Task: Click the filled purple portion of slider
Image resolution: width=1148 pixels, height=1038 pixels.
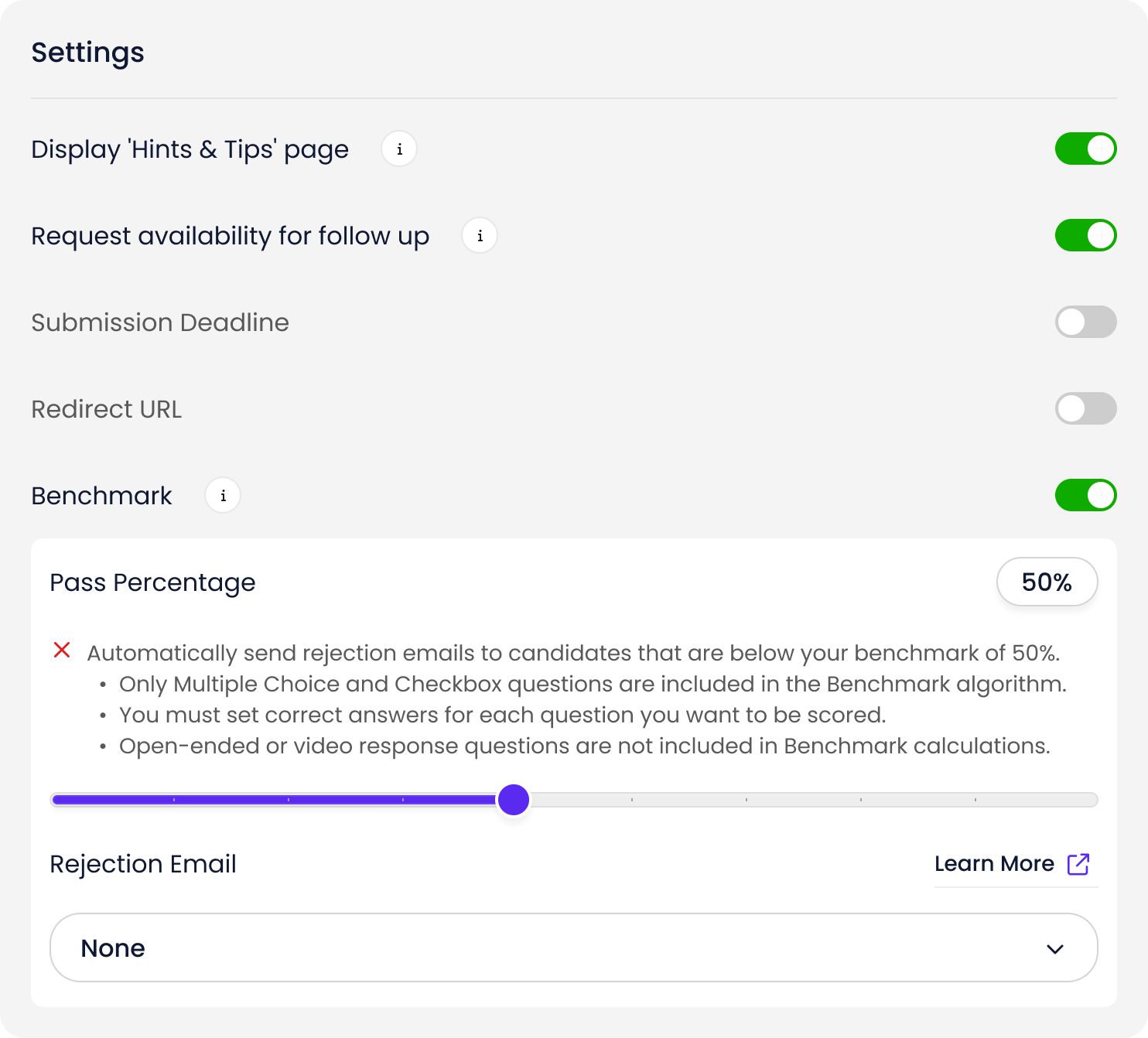Action: pyautogui.click(x=271, y=800)
